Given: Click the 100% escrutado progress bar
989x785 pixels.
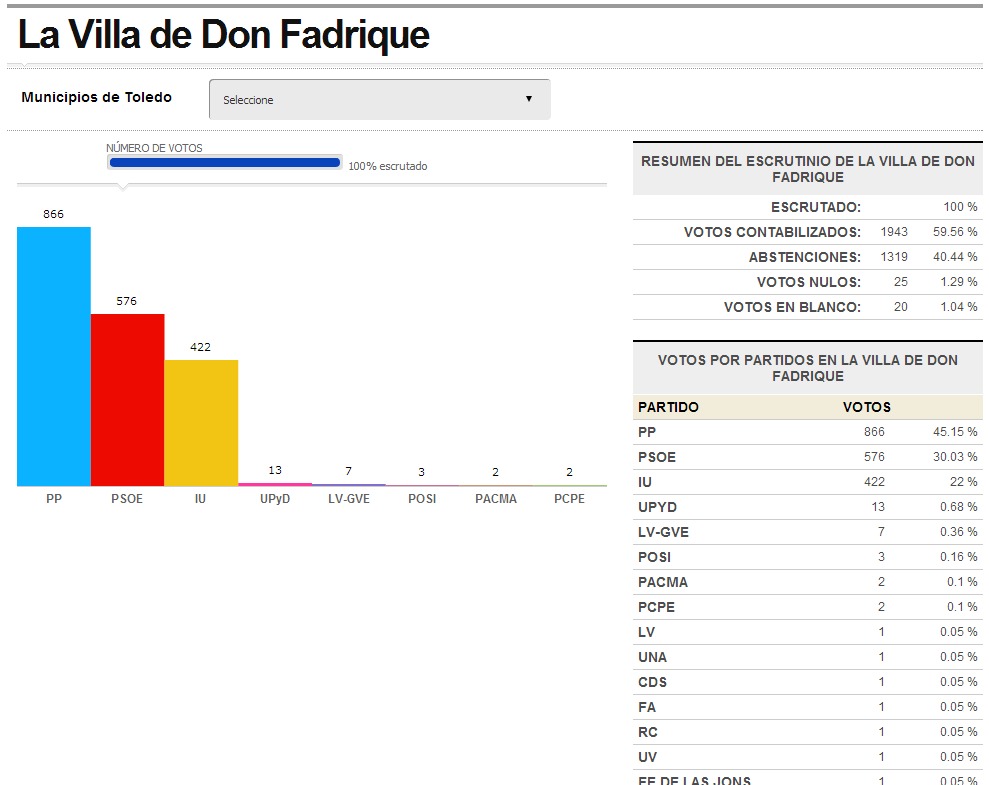Looking at the screenshot, I should 224,161.
